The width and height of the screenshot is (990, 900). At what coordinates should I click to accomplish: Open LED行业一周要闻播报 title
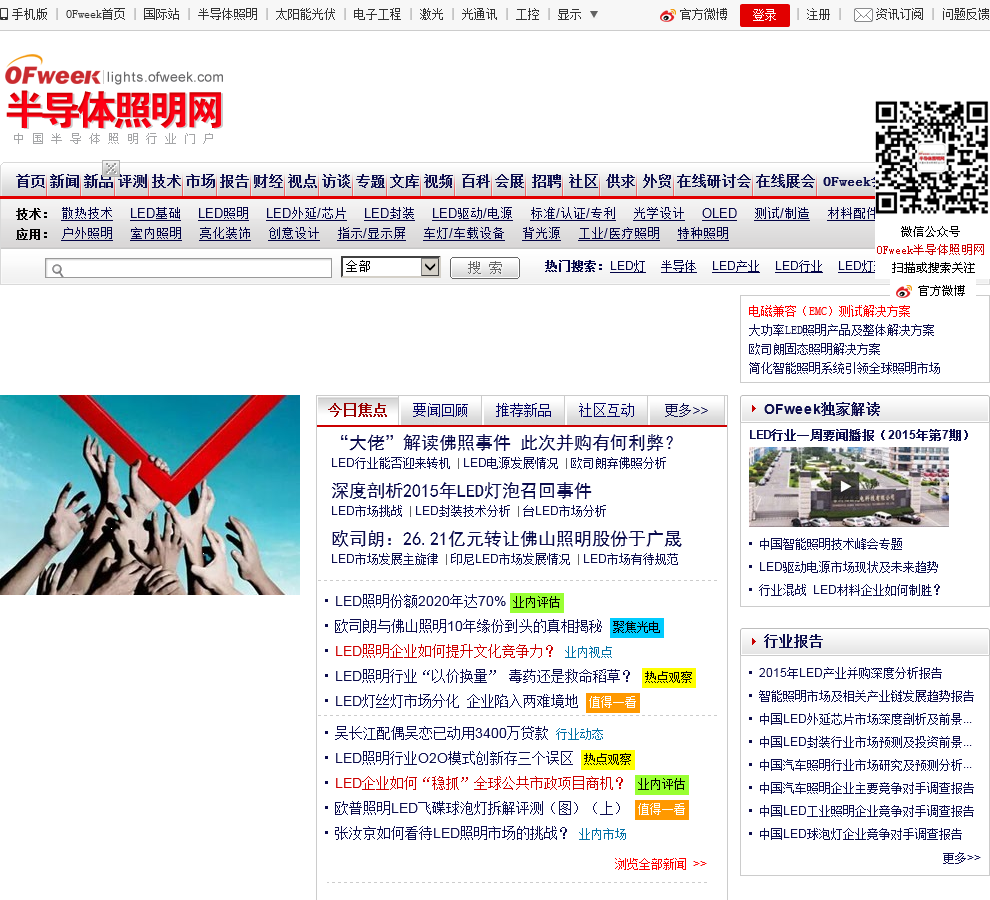point(859,435)
